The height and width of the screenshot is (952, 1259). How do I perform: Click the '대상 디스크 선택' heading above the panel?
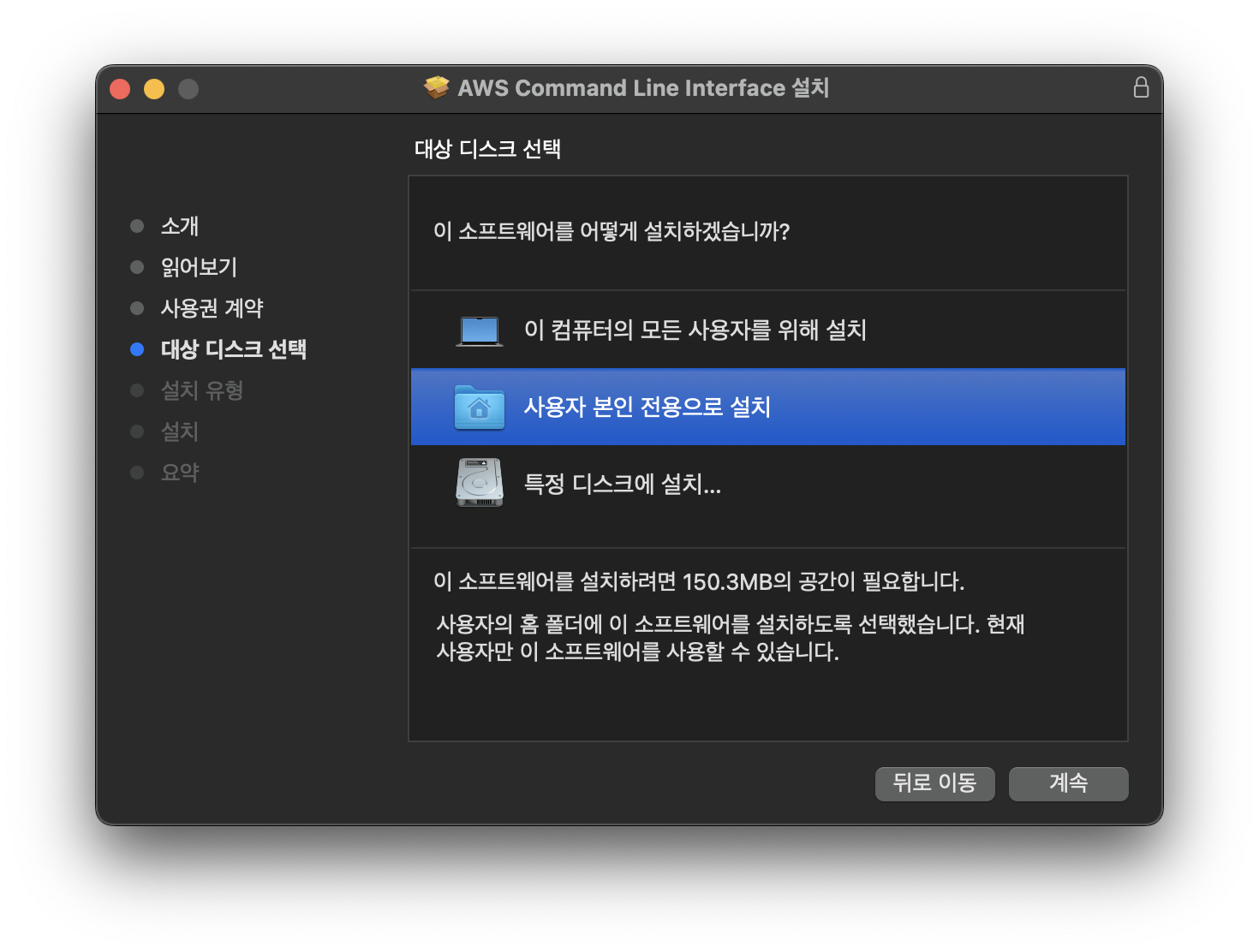click(487, 149)
